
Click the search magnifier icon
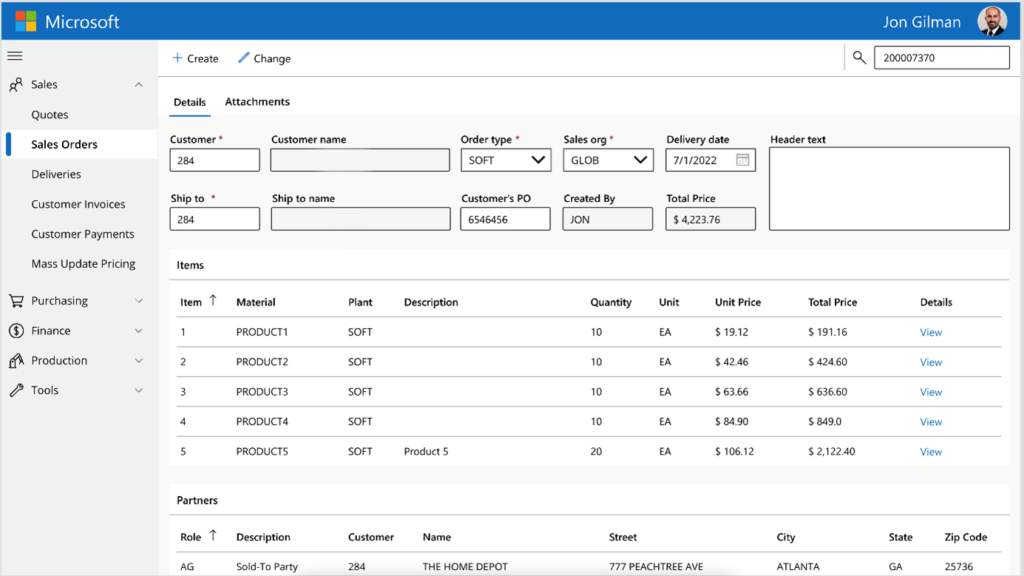[859, 57]
